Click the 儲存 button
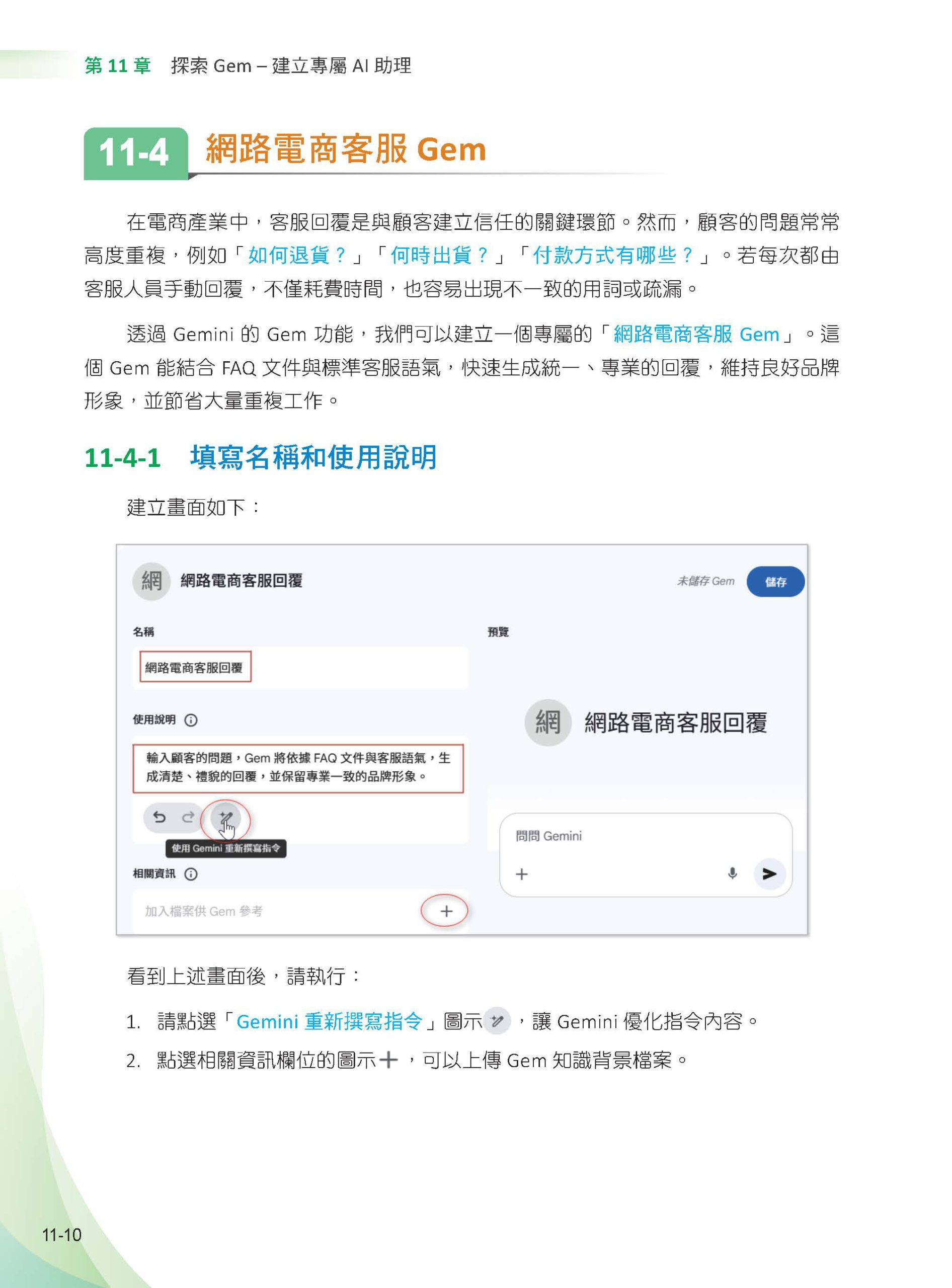This screenshot has height=1288, width=952. click(775, 582)
